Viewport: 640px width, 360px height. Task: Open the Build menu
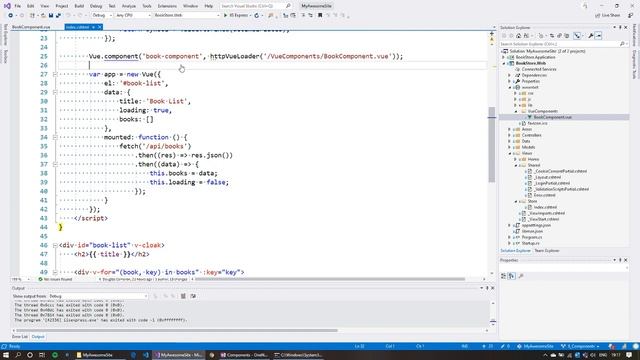click(79, 6)
